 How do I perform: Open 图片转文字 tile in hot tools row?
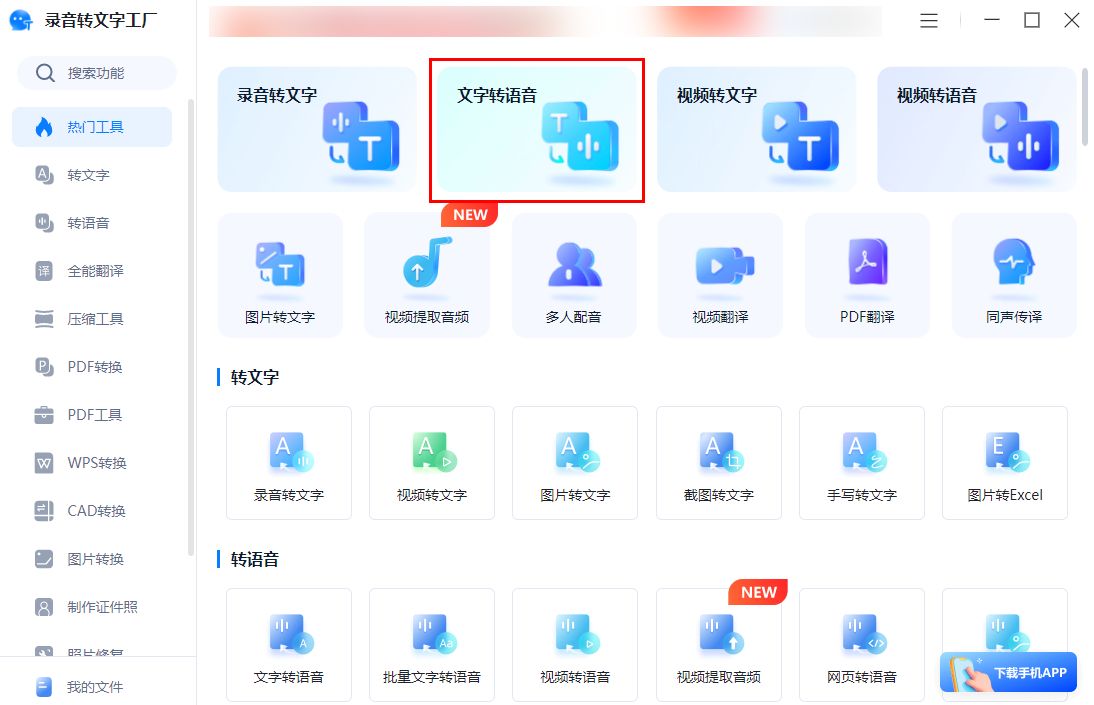(280, 276)
